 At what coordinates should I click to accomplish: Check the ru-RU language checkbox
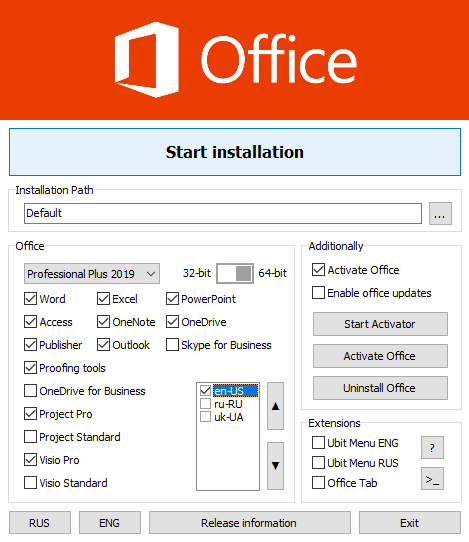(205, 404)
